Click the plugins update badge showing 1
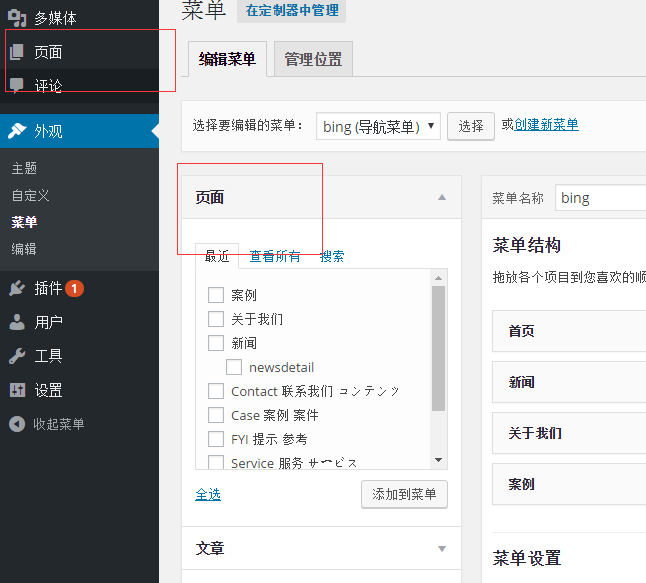The height and width of the screenshot is (583, 646). click(x=74, y=288)
